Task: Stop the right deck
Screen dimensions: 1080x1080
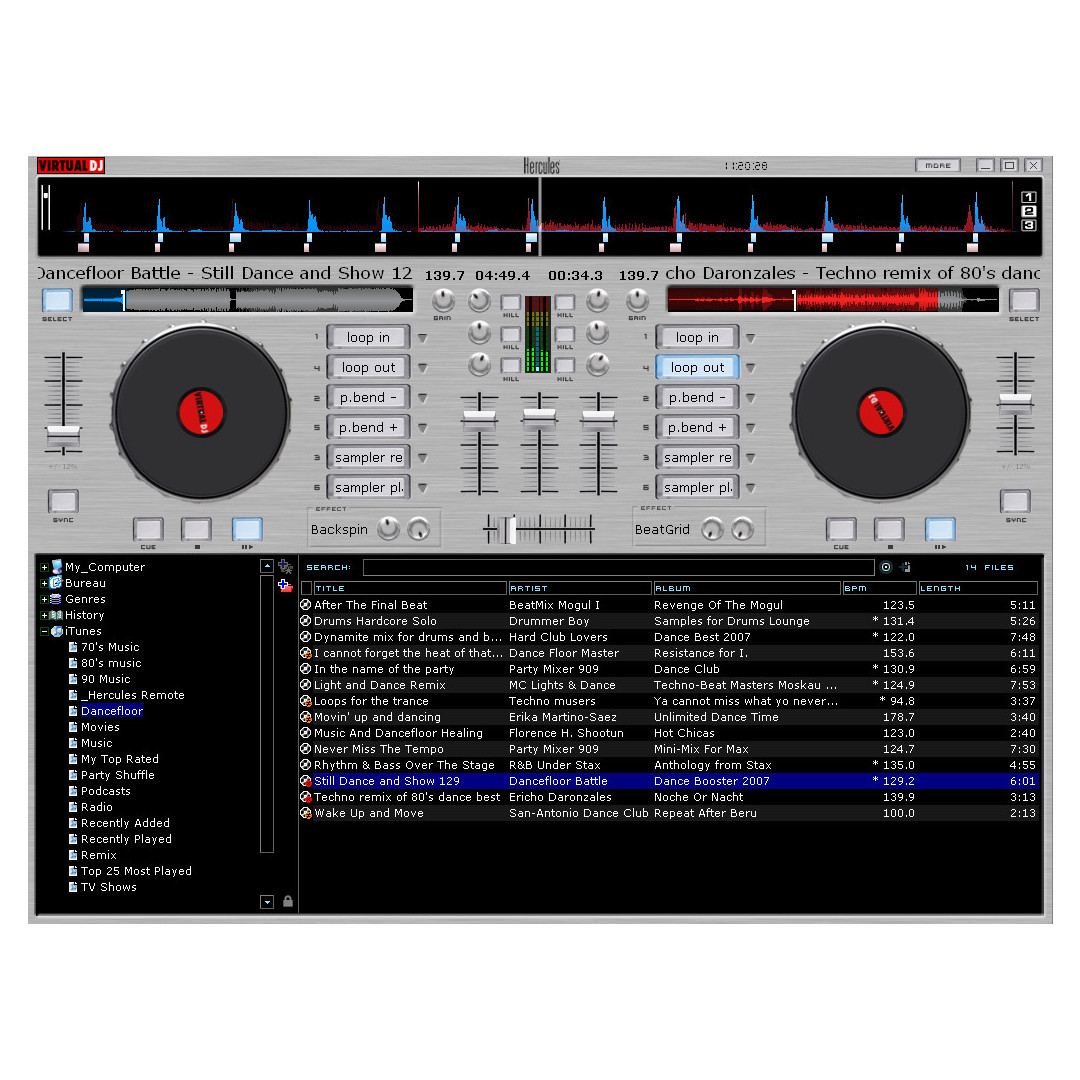Action: pyautogui.click(x=889, y=529)
